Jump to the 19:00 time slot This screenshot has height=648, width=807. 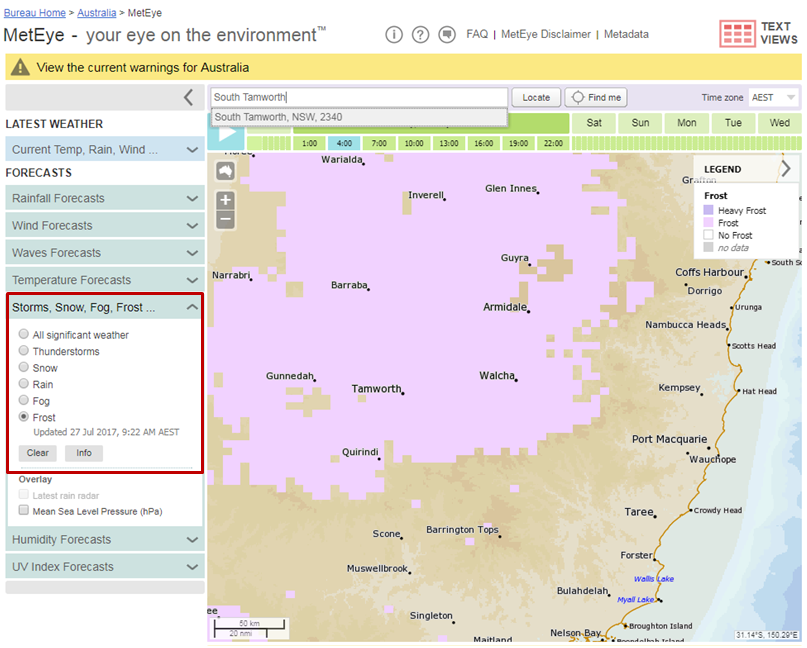[x=518, y=143]
